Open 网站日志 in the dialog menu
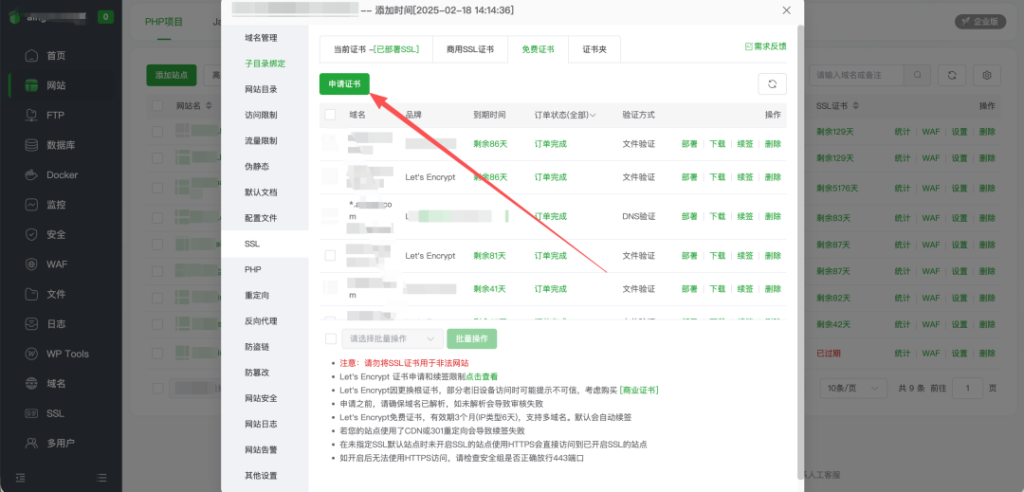This screenshot has width=1024, height=492. tap(261, 423)
